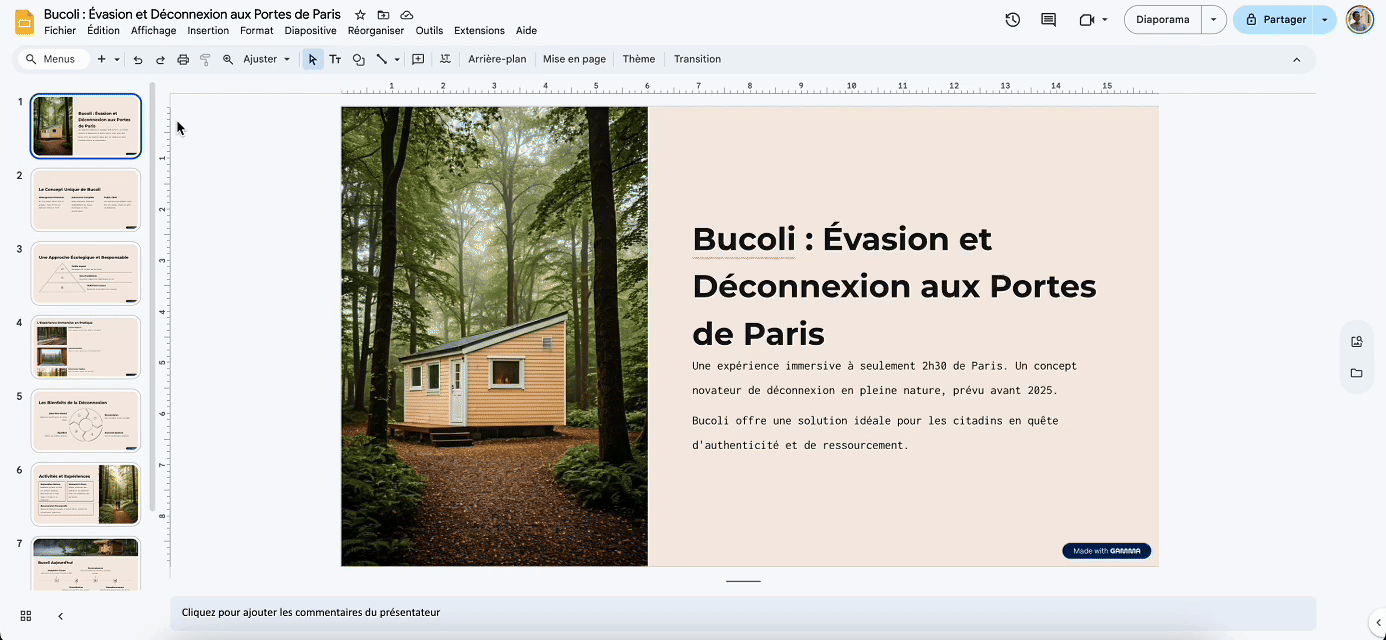Click the Redo arrow
The image size is (1386, 640).
click(x=160, y=59)
